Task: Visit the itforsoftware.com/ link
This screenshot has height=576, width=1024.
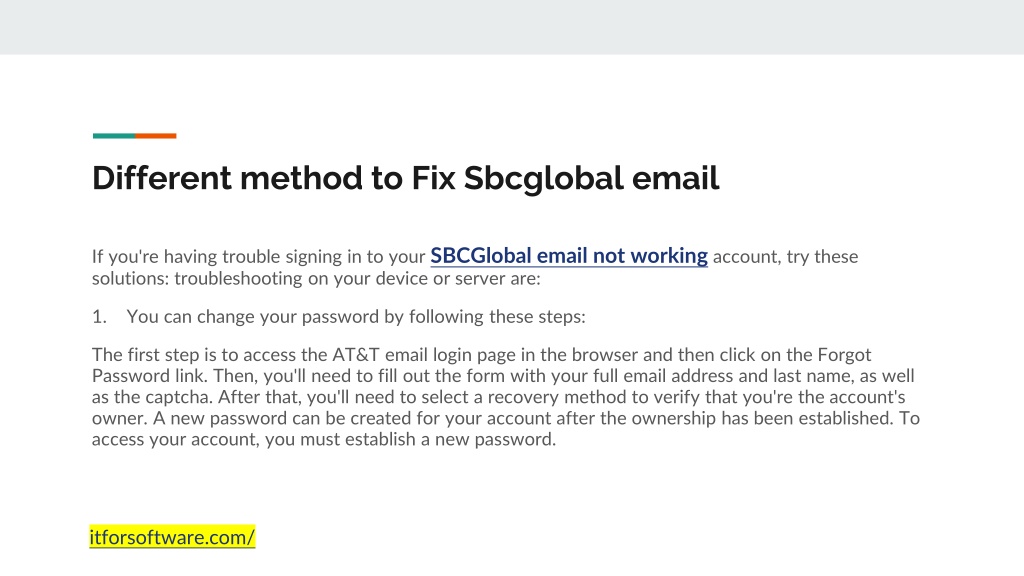Action: pyautogui.click(x=172, y=537)
